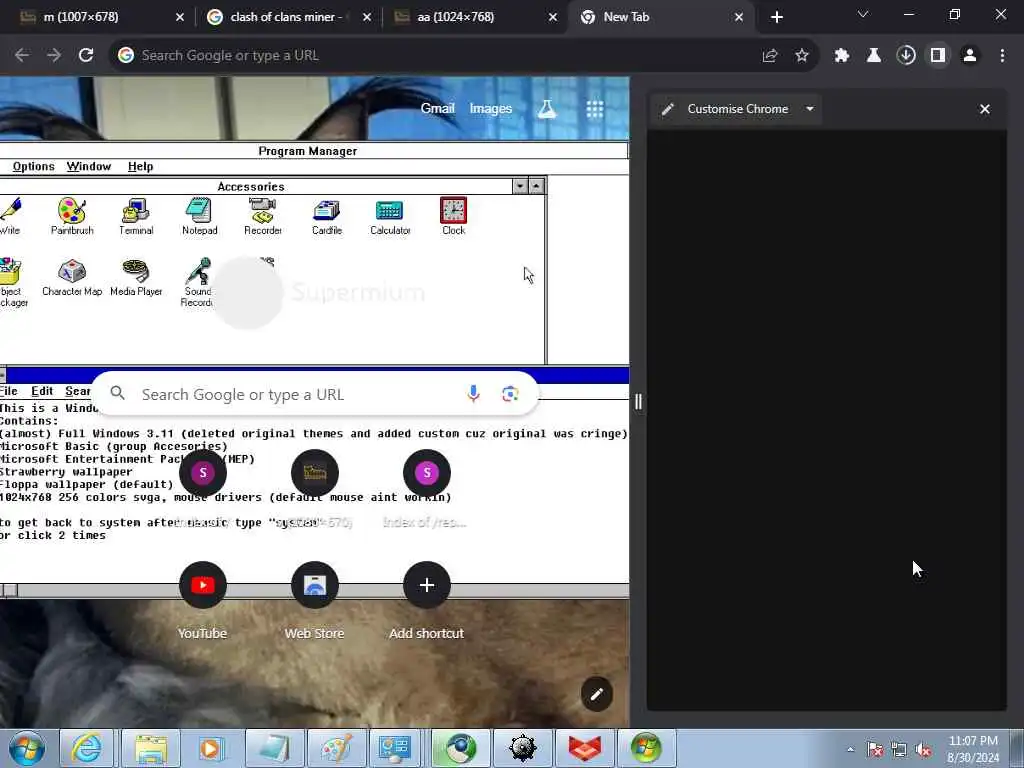Switch to the aa (1024×768) tab
Viewport: 1024px width, 768px height.
coord(475,17)
